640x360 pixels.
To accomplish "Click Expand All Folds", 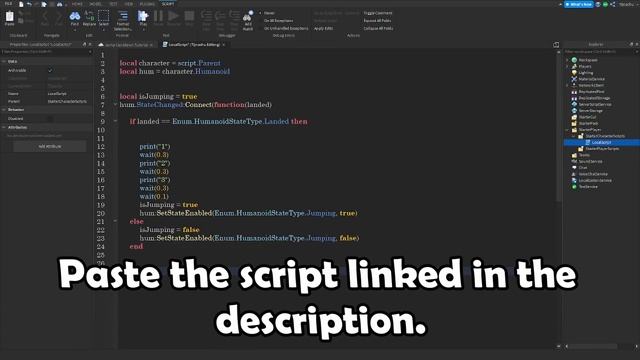I will point(377,20).
